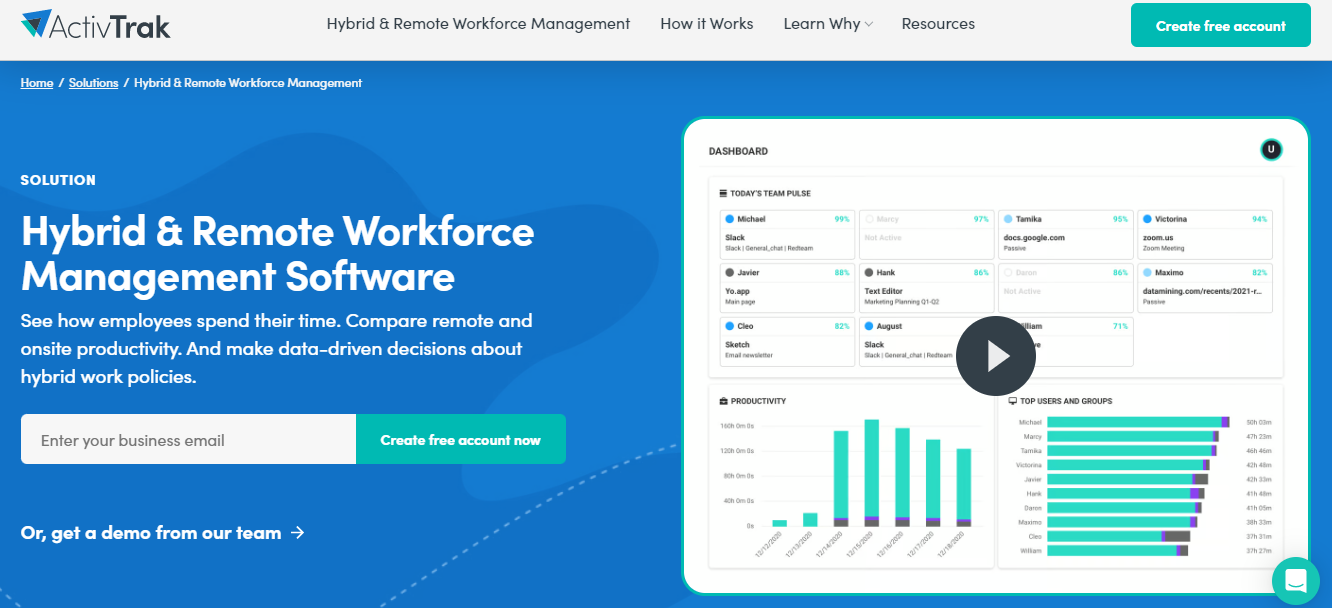Click the U avatar in the dashboard
The width and height of the screenshot is (1332, 608).
1271,150
